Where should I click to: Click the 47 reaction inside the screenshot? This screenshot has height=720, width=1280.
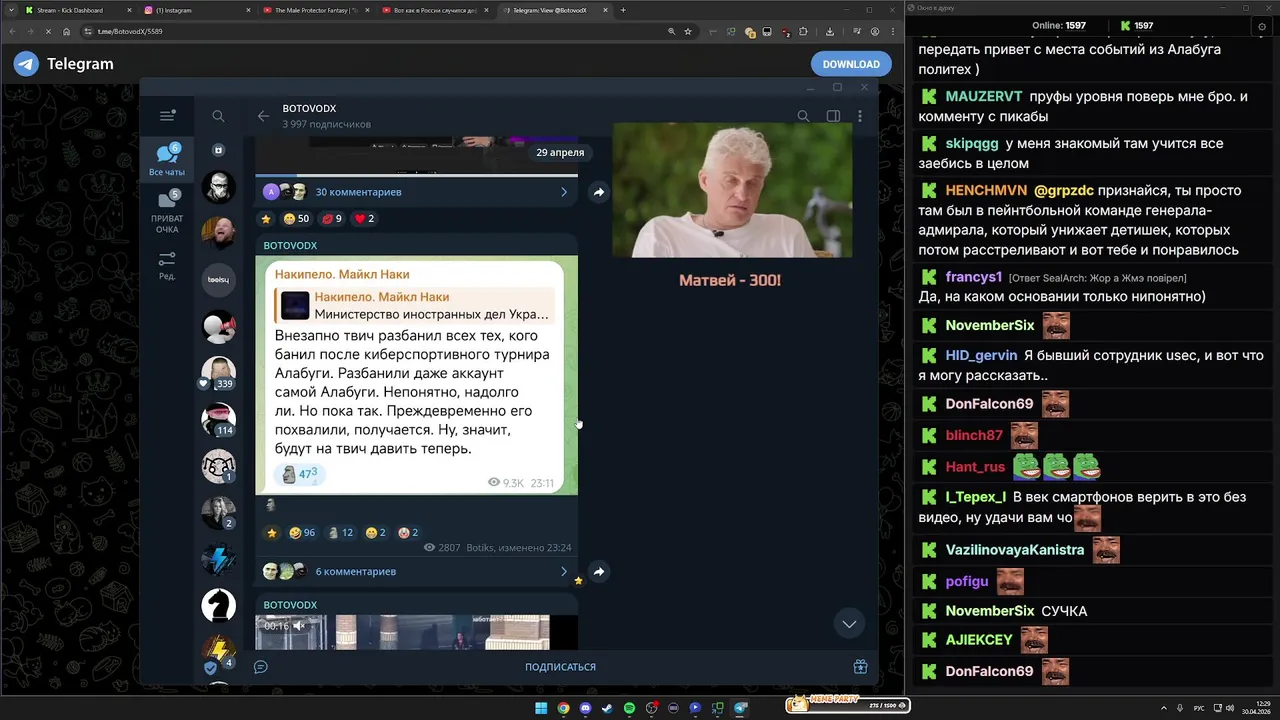pyautogui.click(x=299, y=475)
